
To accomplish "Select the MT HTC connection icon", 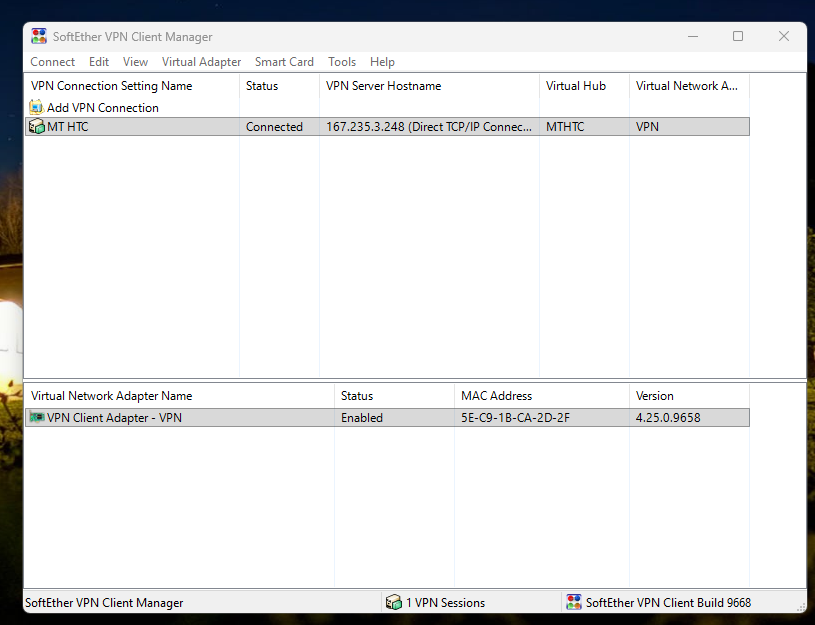I will click(37, 127).
